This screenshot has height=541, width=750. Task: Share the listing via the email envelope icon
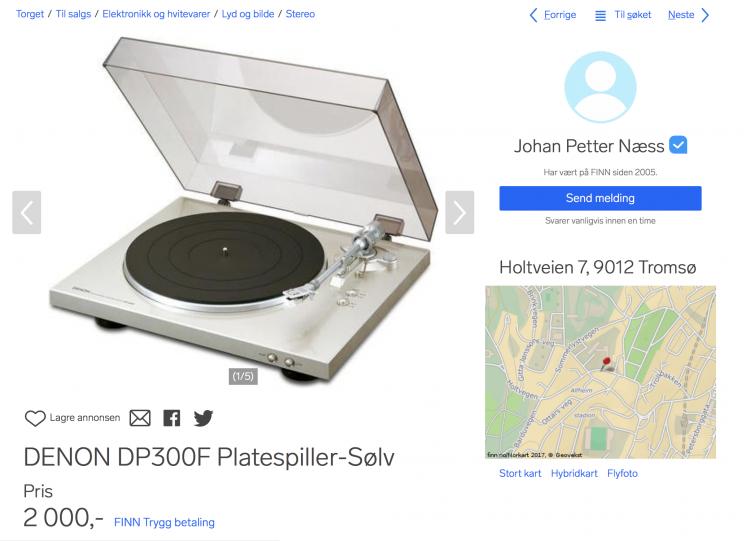pyautogui.click(x=140, y=419)
